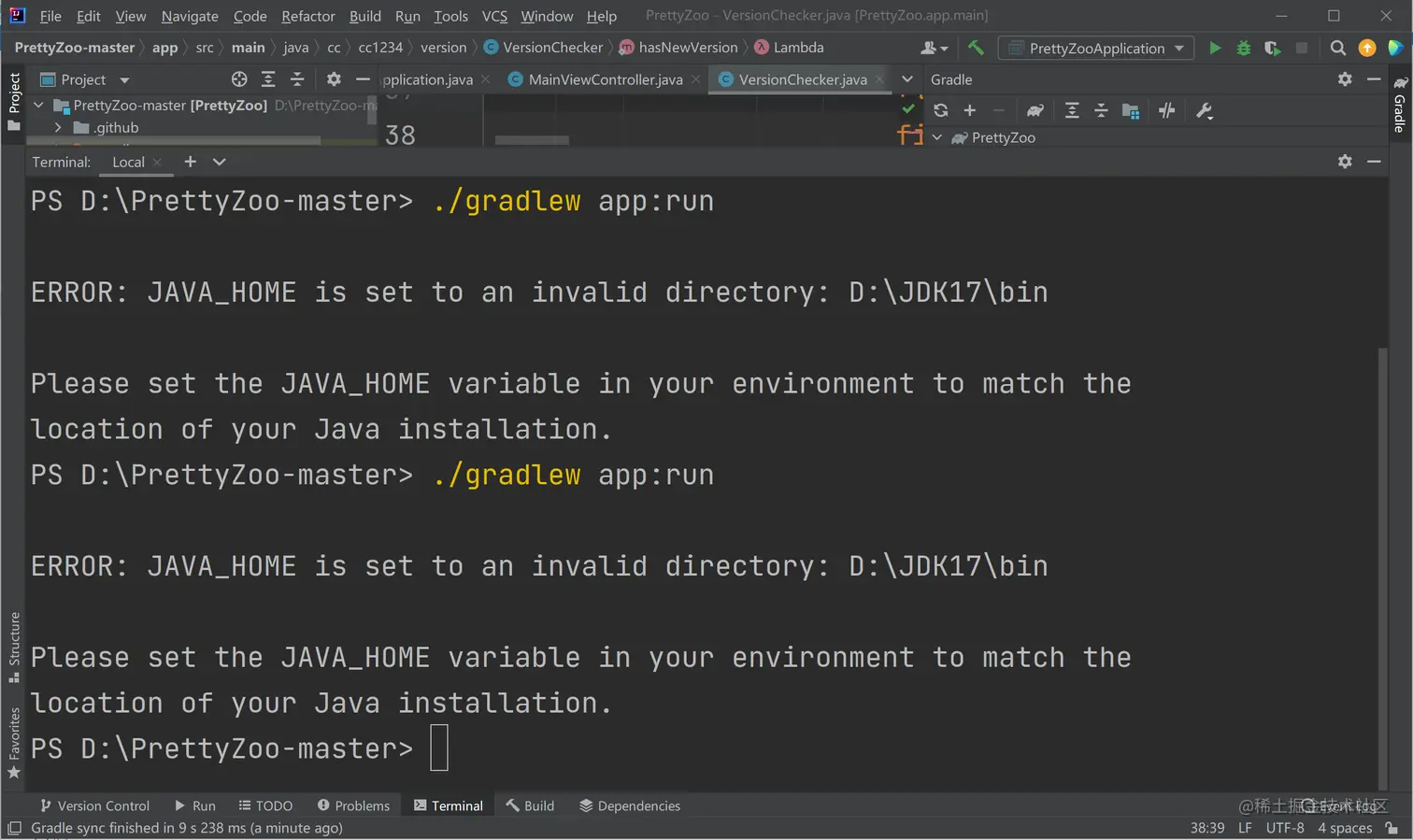1413x840 pixels.
Task: Close the Local terminal tab
Action: point(157,163)
